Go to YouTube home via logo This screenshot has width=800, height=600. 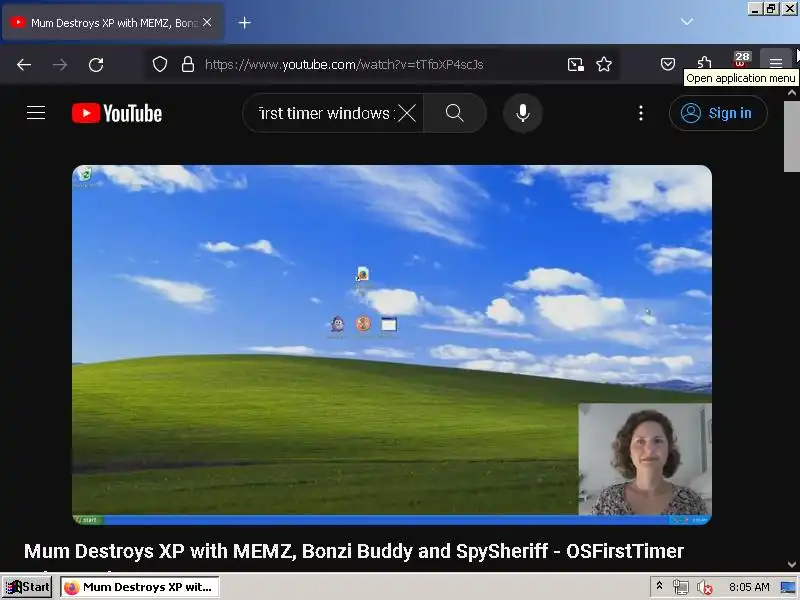tap(117, 113)
